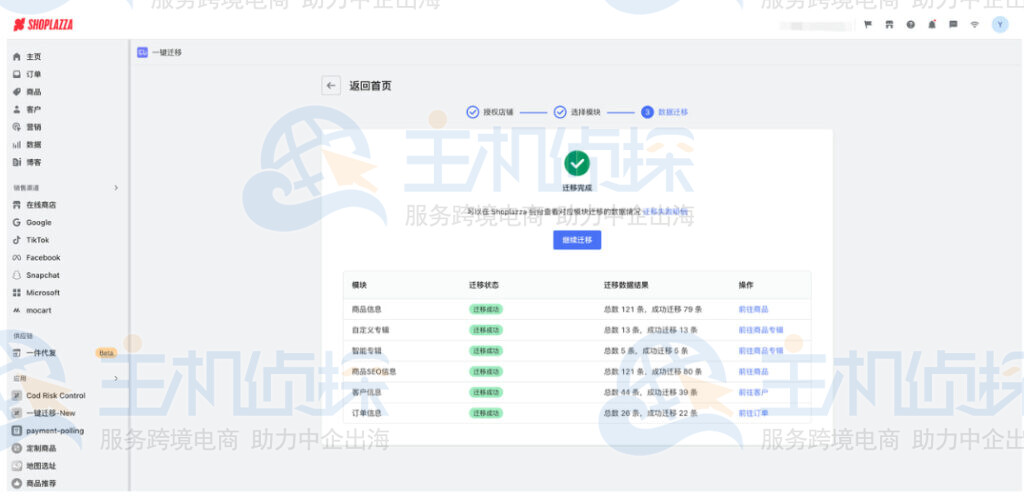Click the 地图选址 app icon

(18, 466)
